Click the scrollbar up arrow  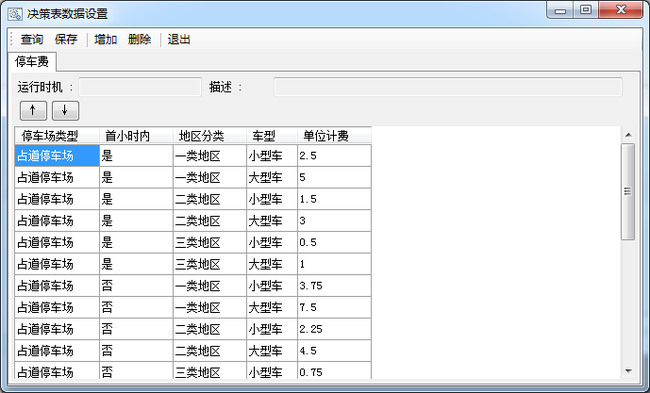pyautogui.click(x=628, y=135)
